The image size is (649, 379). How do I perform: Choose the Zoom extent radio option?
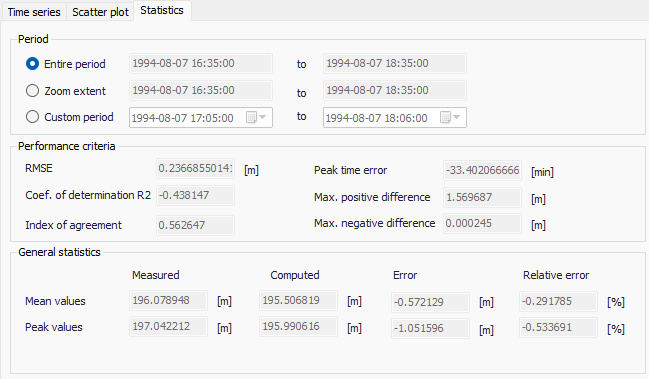32,91
